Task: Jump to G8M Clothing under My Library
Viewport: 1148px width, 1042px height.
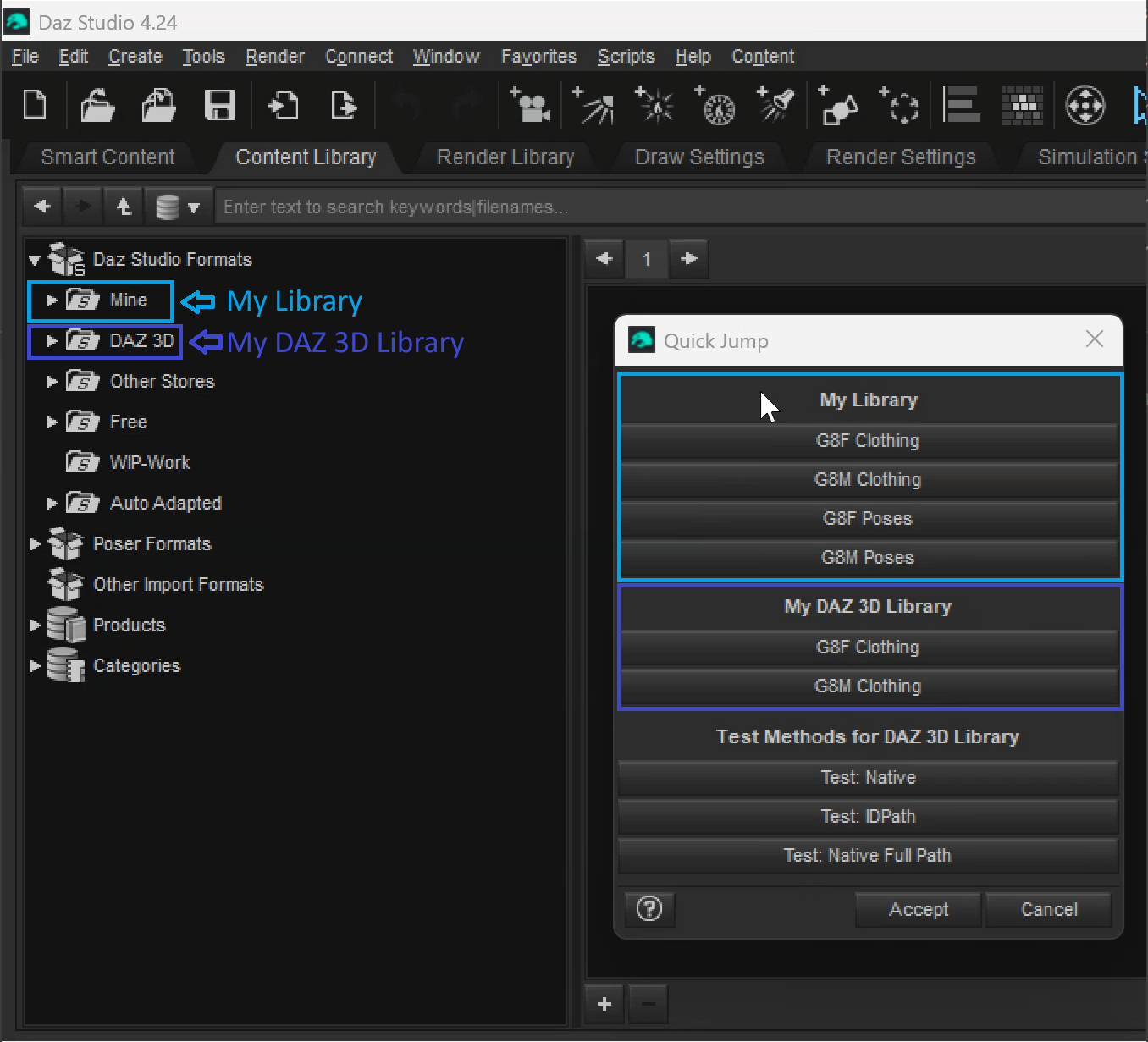Action: click(x=868, y=480)
